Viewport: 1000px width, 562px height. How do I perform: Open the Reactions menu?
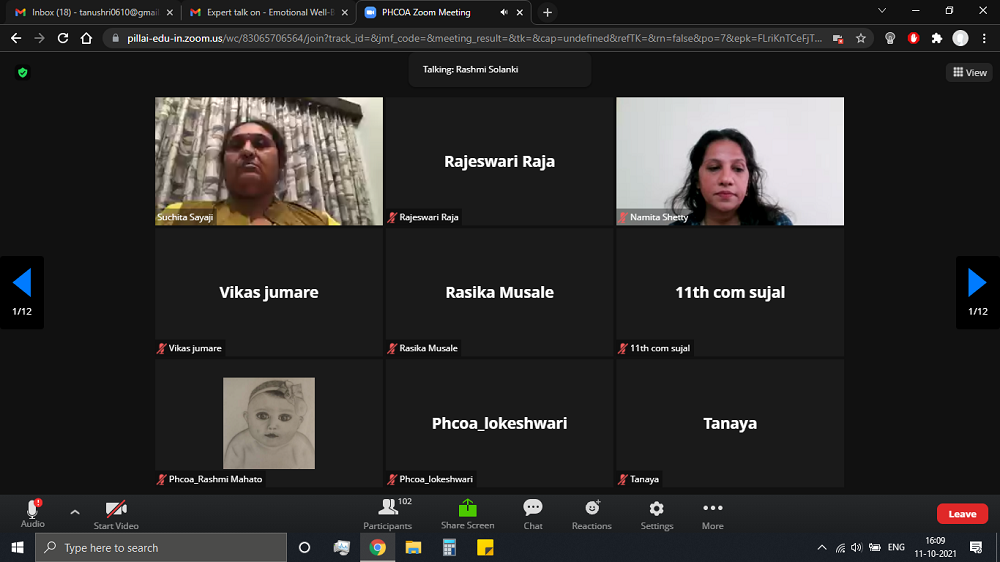click(591, 514)
